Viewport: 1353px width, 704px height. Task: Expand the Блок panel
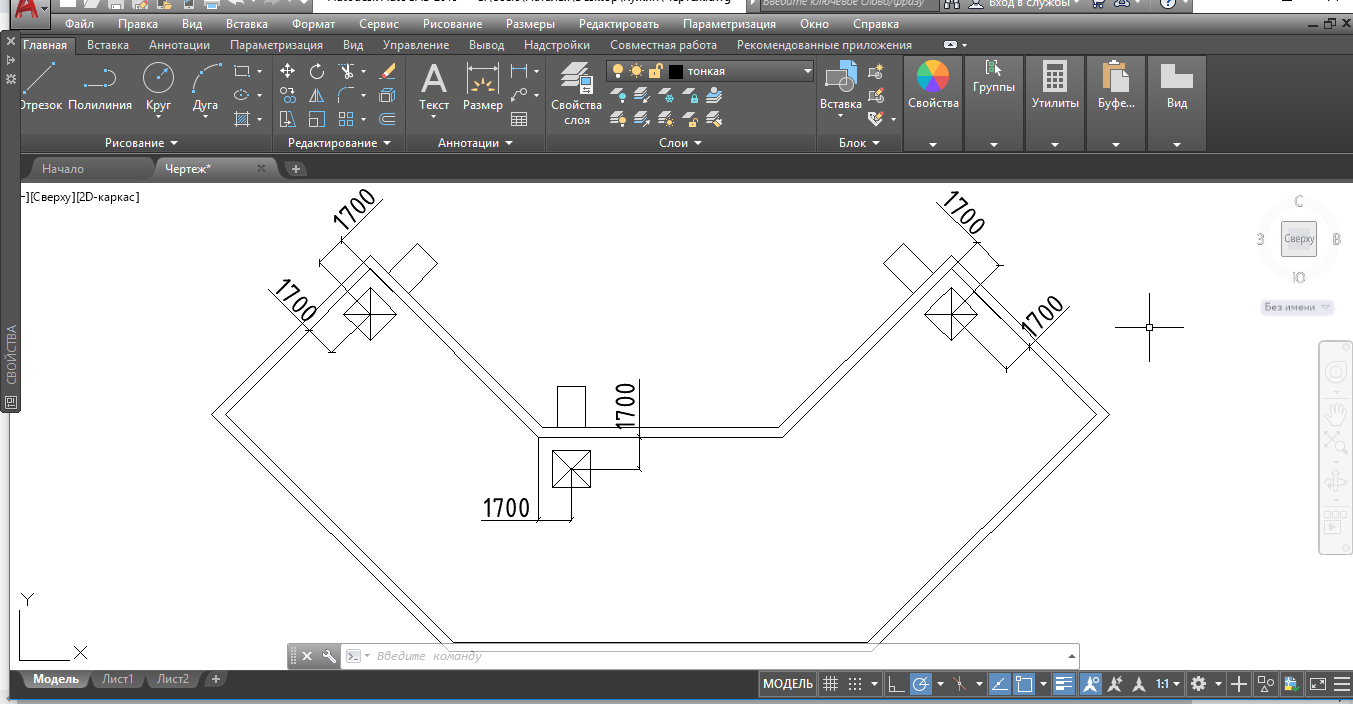(860, 143)
